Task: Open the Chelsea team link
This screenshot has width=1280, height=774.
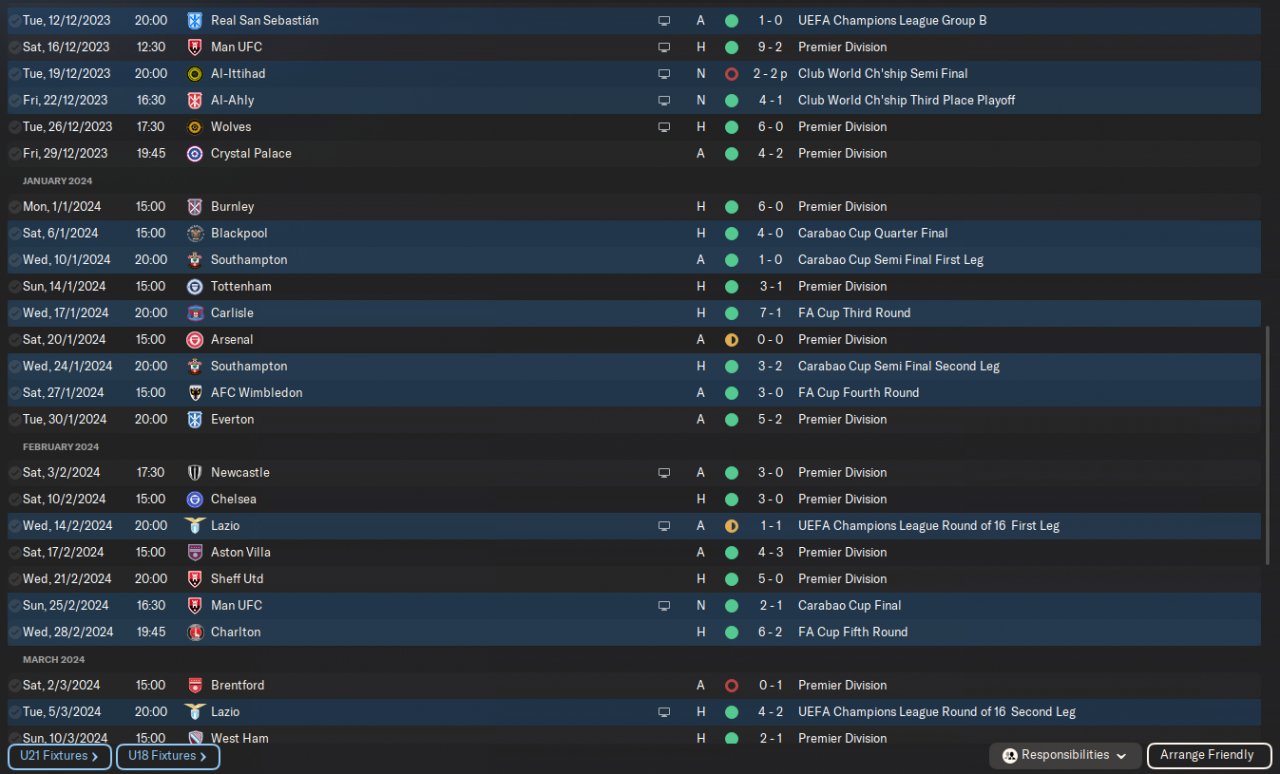Action: pos(233,499)
